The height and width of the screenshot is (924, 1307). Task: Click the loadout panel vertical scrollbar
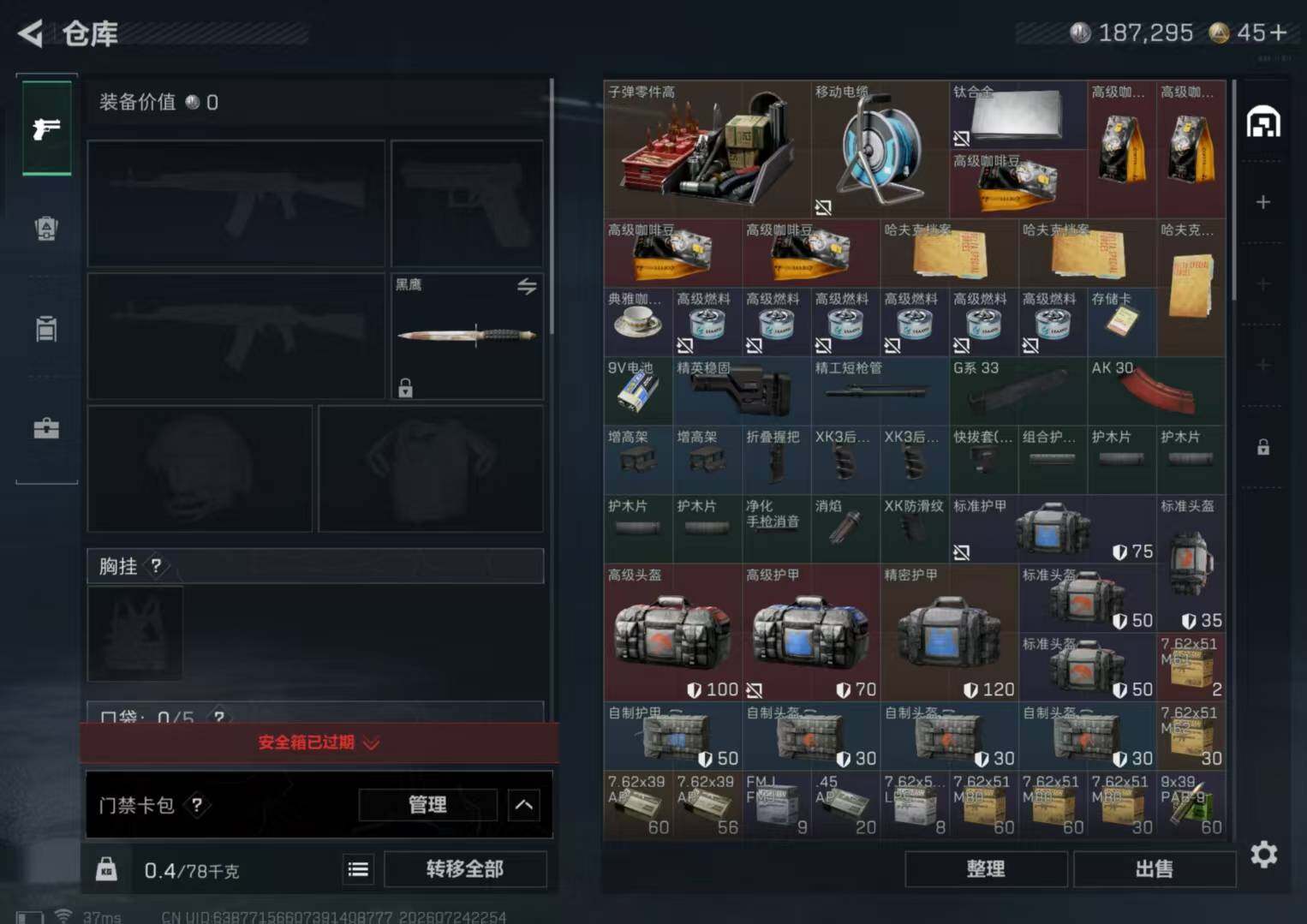[552, 206]
